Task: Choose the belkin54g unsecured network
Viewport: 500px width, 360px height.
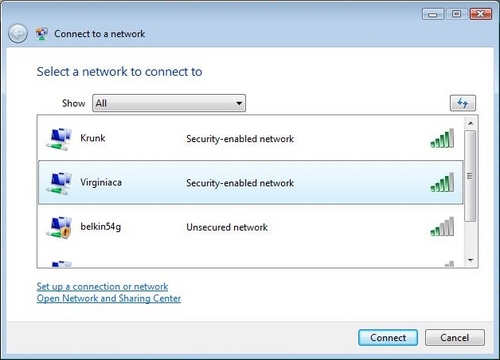Action: click(251, 227)
